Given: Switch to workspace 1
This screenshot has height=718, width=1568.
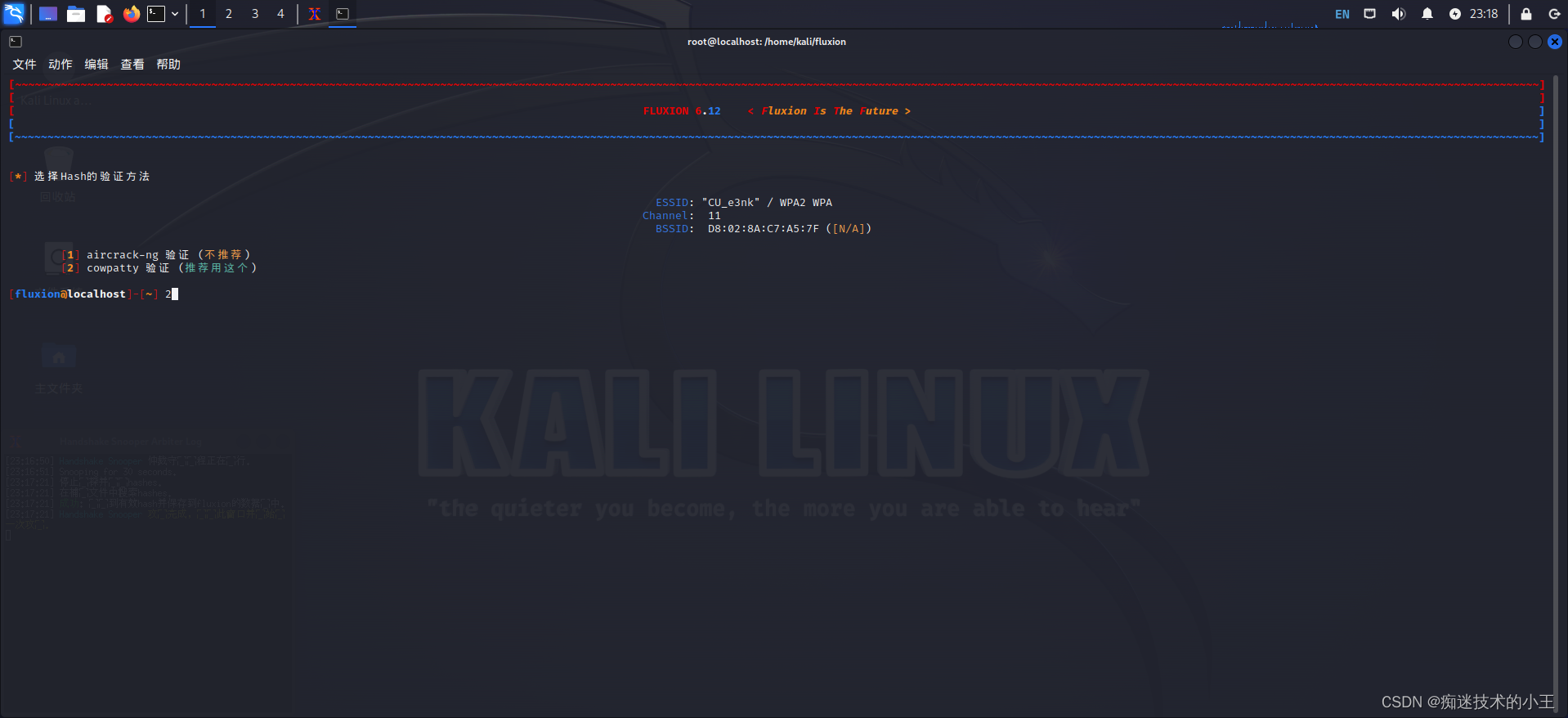Looking at the screenshot, I should pos(203,14).
